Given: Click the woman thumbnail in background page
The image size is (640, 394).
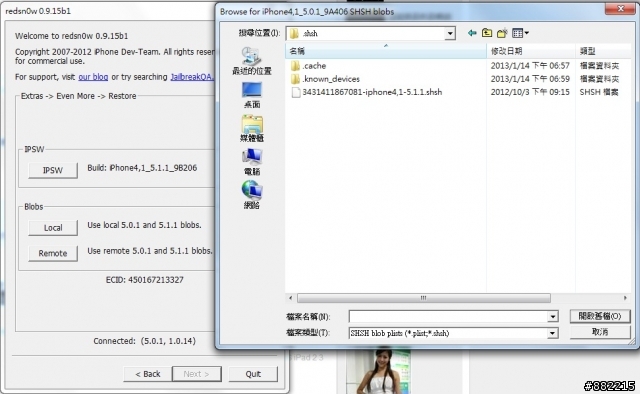Looking at the screenshot, I should pyautogui.click(x=378, y=372).
